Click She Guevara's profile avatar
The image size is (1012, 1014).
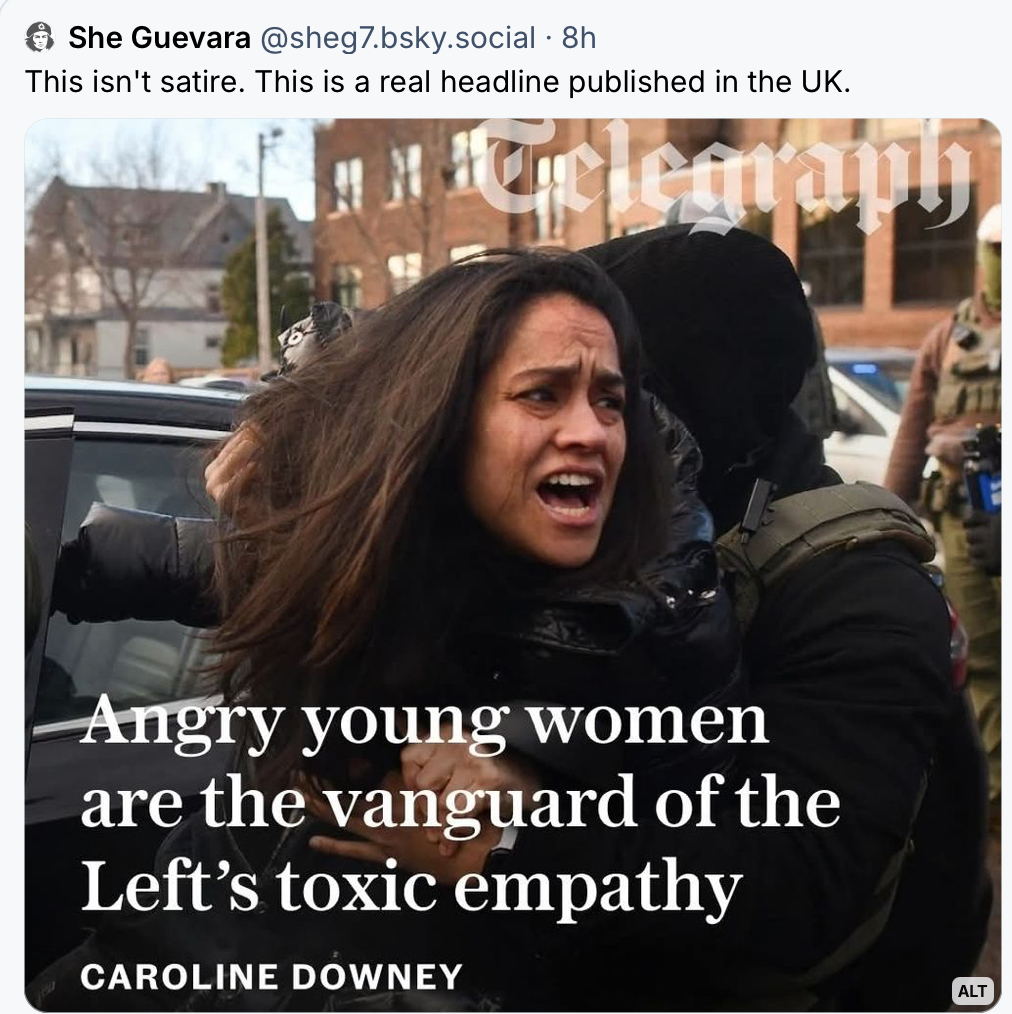[39, 37]
